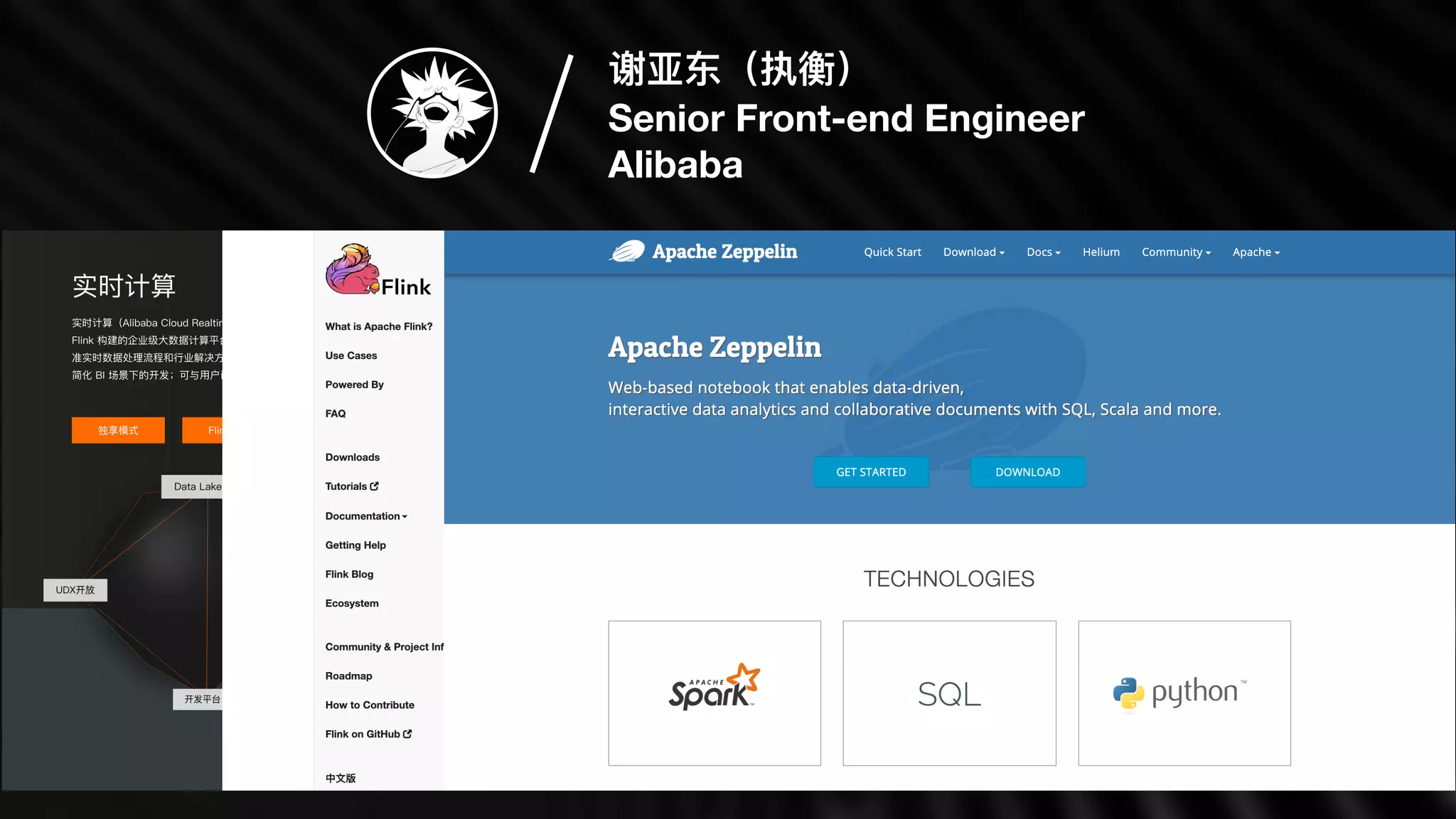Click the Alibaba text in slide header
1456x819 pixels.
point(675,165)
